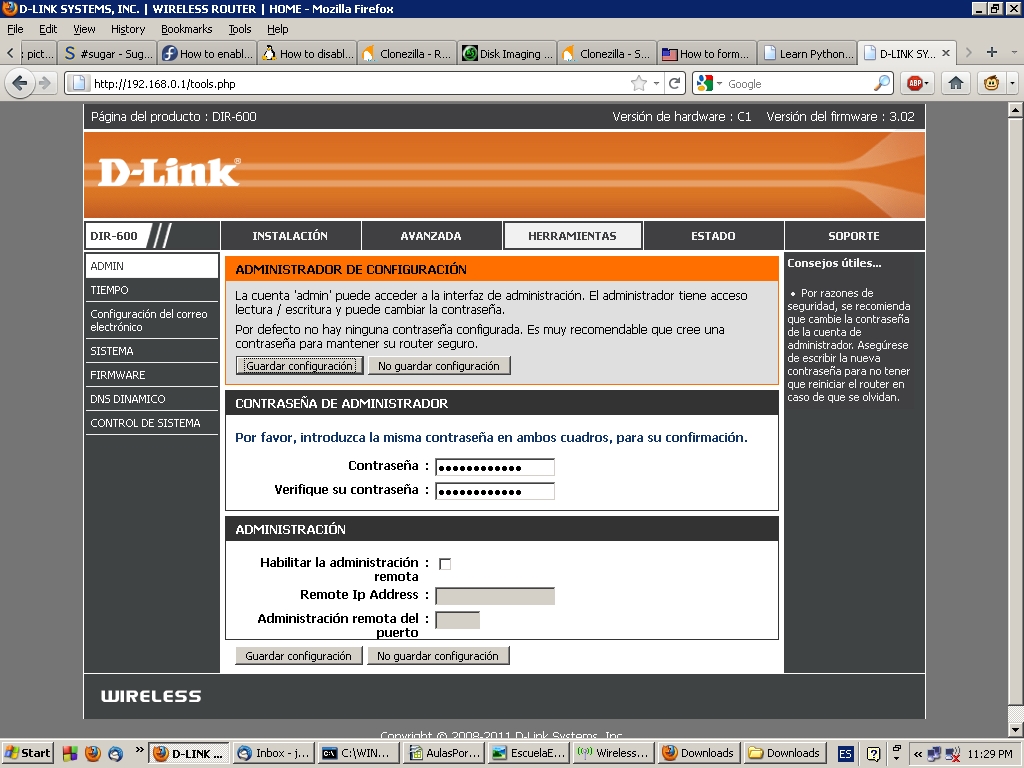Click the Contraseña password field
Viewport: 1024px width, 768px height.
pyautogui.click(x=494, y=467)
